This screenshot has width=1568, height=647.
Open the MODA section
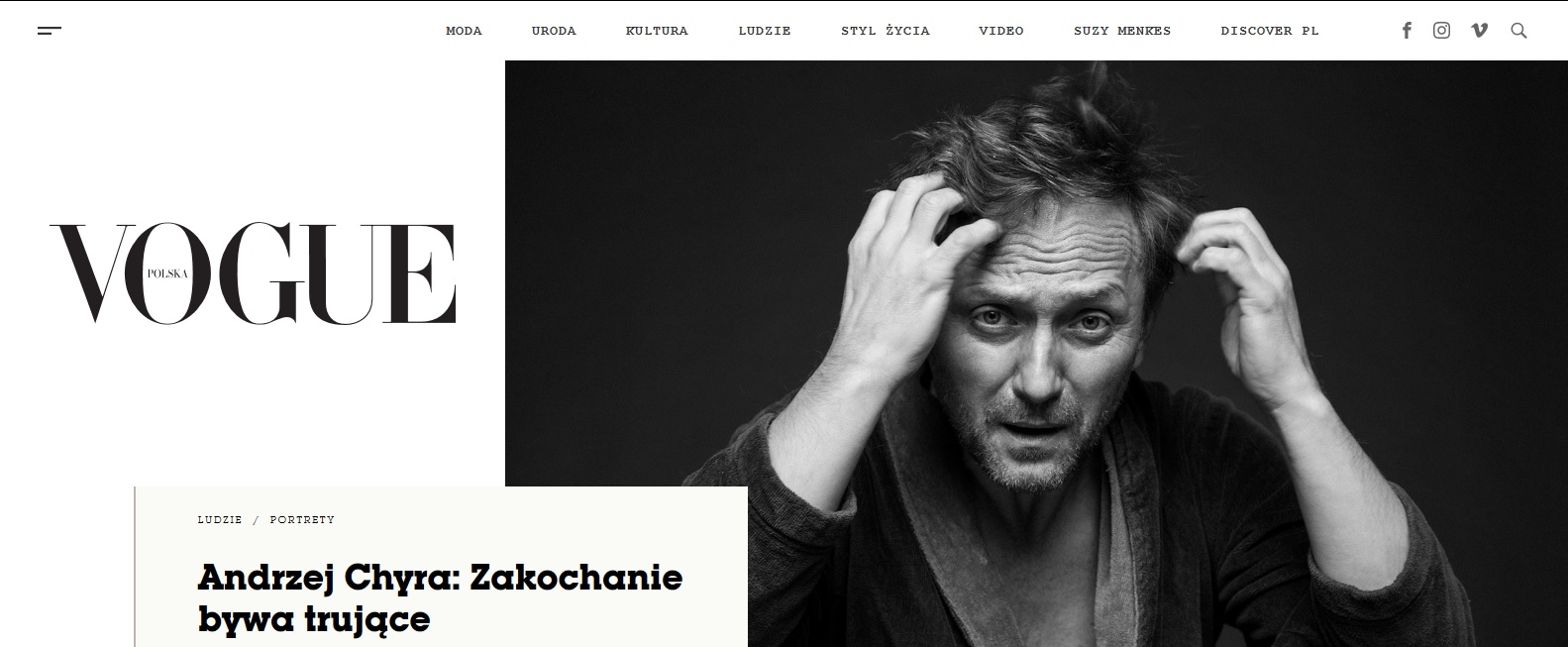[x=464, y=31]
